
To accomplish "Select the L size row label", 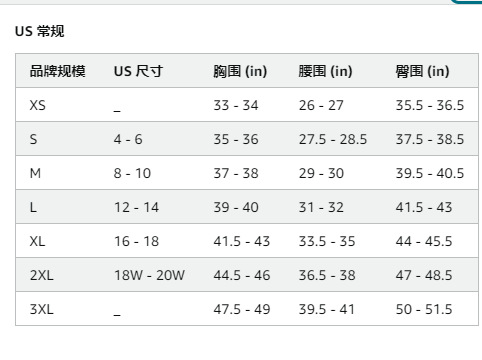I will pyautogui.click(x=33, y=207).
